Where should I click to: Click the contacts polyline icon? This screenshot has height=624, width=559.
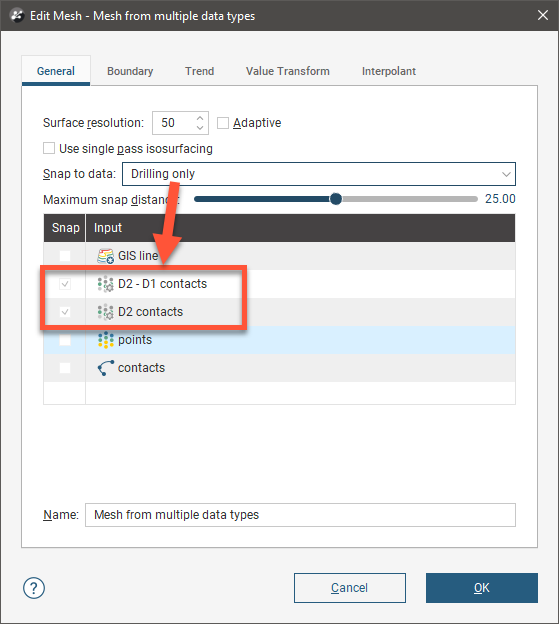pos(106,368)
